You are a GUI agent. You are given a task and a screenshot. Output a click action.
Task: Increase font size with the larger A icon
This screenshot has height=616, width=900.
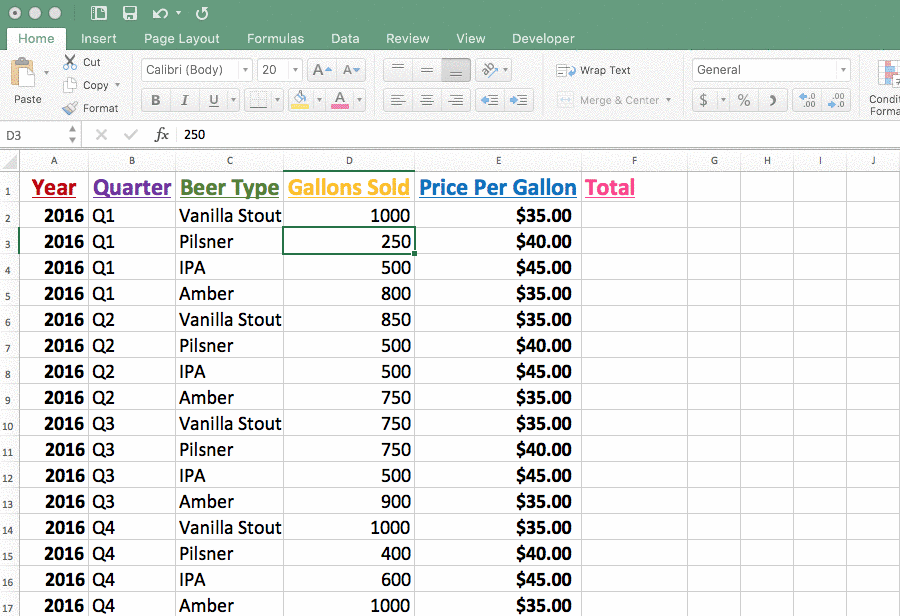click(321, 70)
